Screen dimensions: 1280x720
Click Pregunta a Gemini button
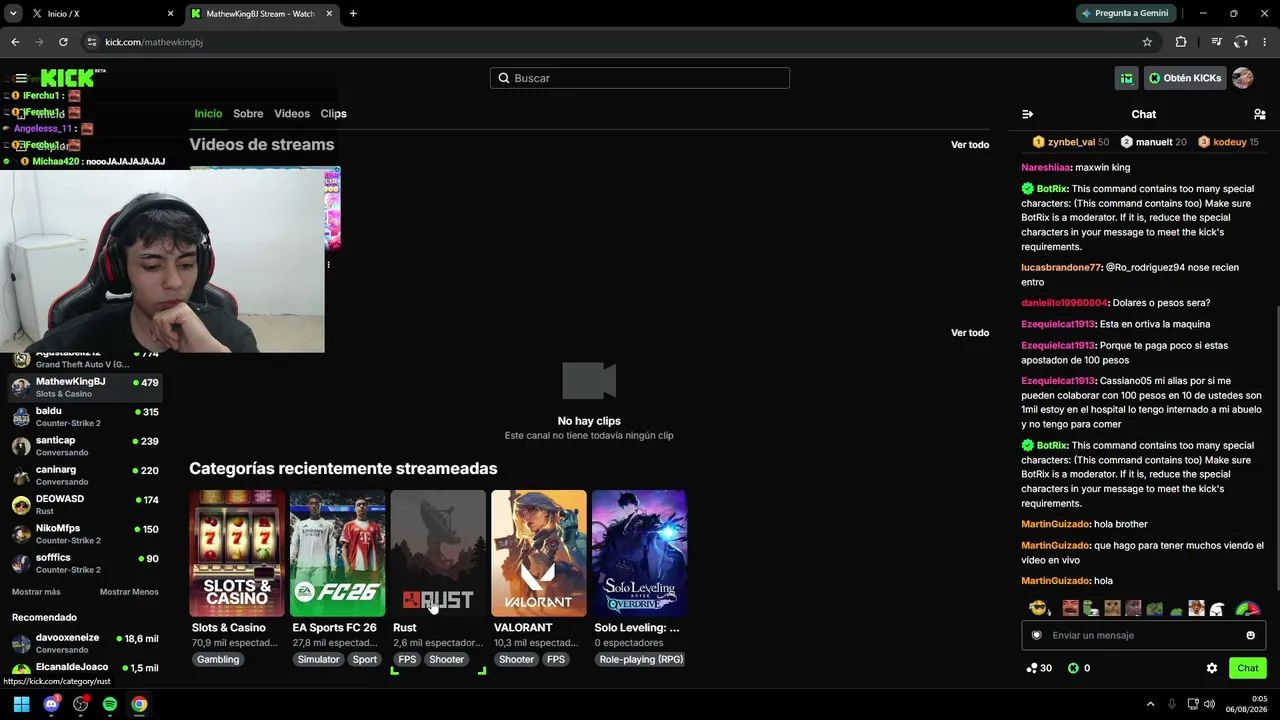tap(1125, 14)
